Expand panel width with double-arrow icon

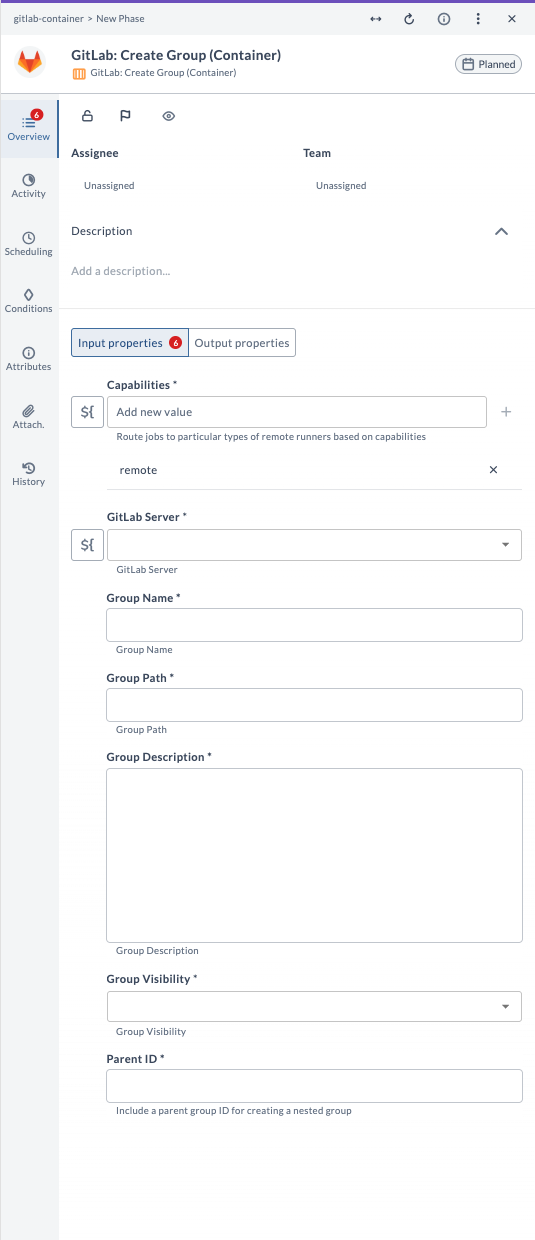coord(376,19)
